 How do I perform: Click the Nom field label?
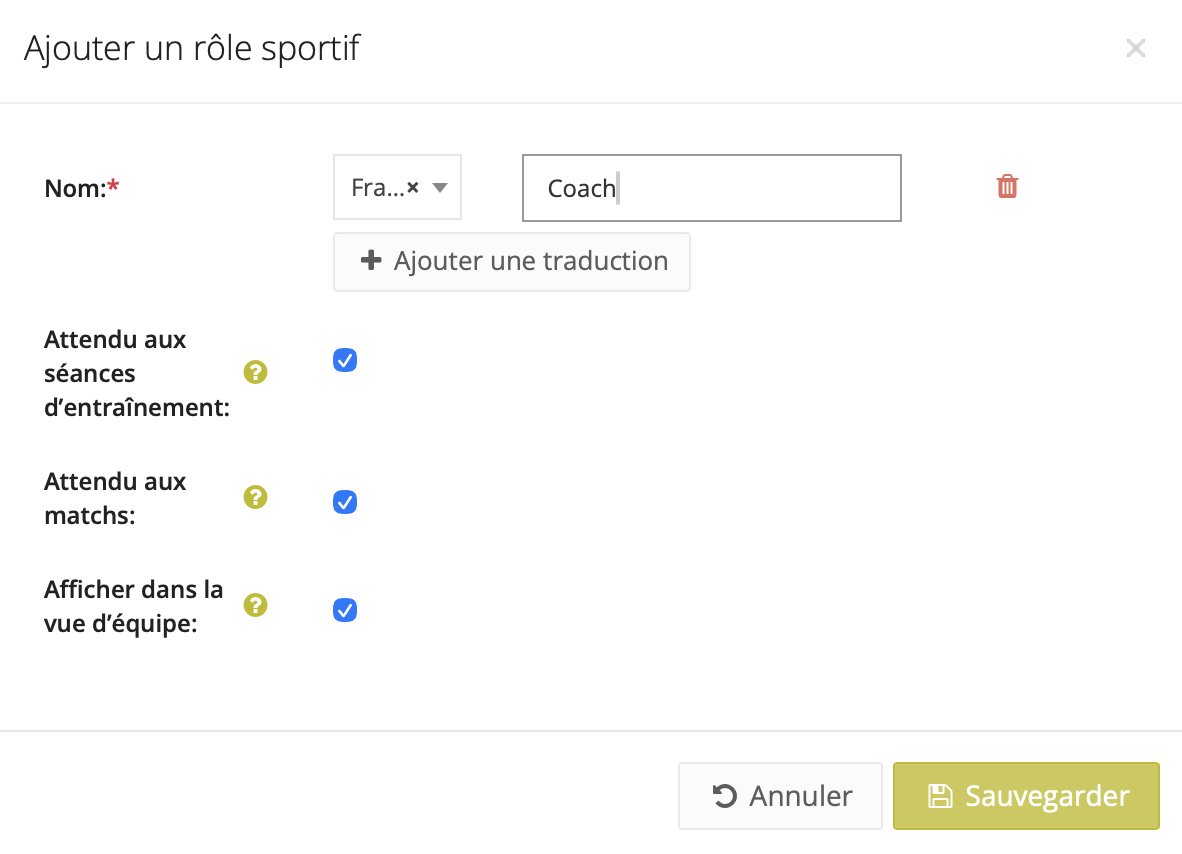point(76,188)
